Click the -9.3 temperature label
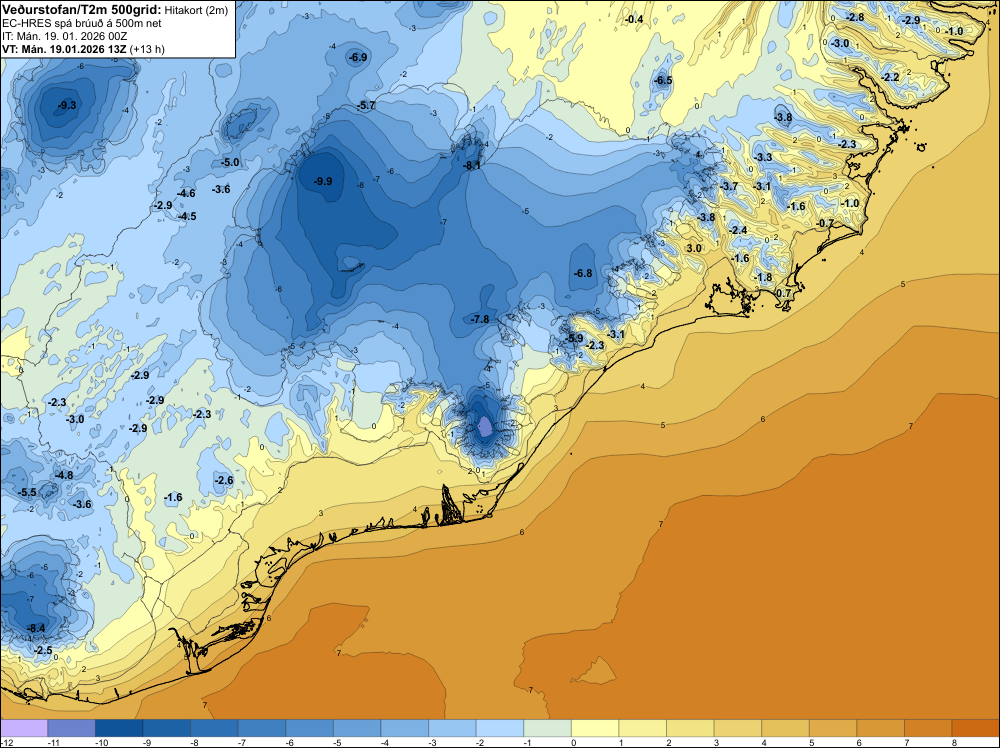Viewport: 1000px width, 748px height. pos(66,105)
